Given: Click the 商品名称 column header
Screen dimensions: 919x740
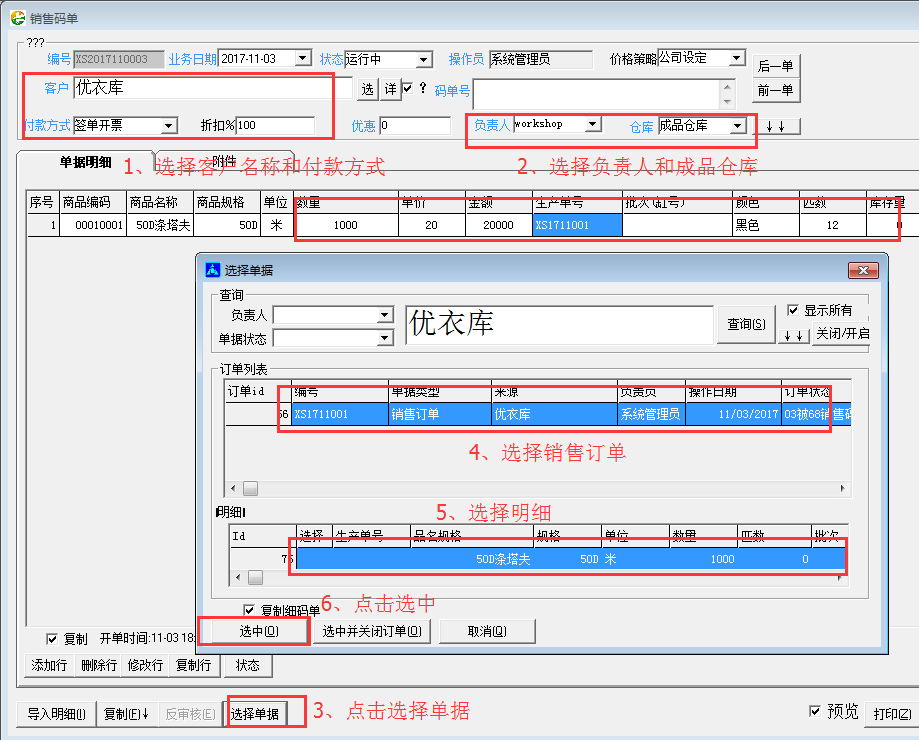Looking at the screenshot, I should 159,202.
